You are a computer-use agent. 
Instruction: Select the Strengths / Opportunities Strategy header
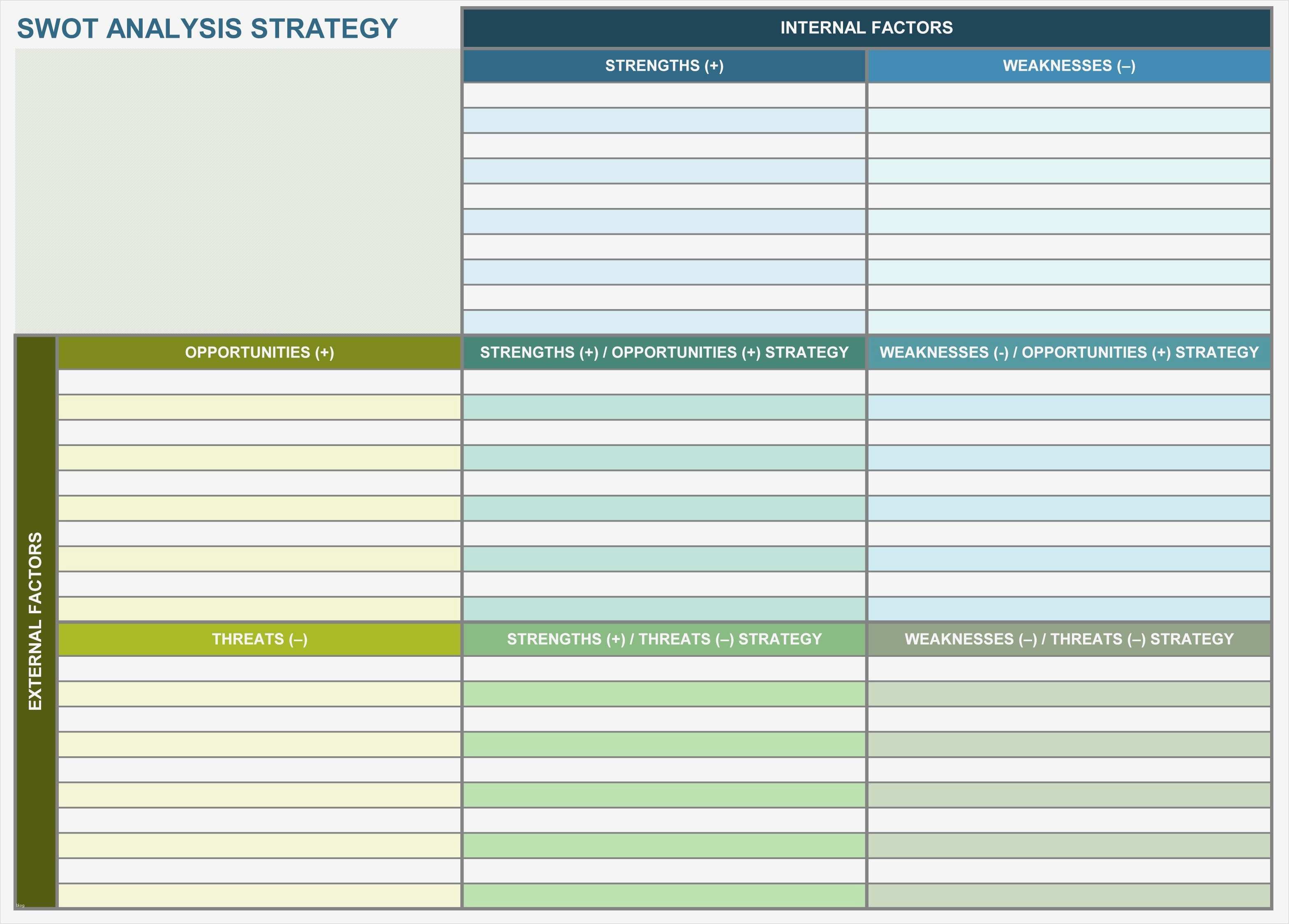(x=664, y=353)
